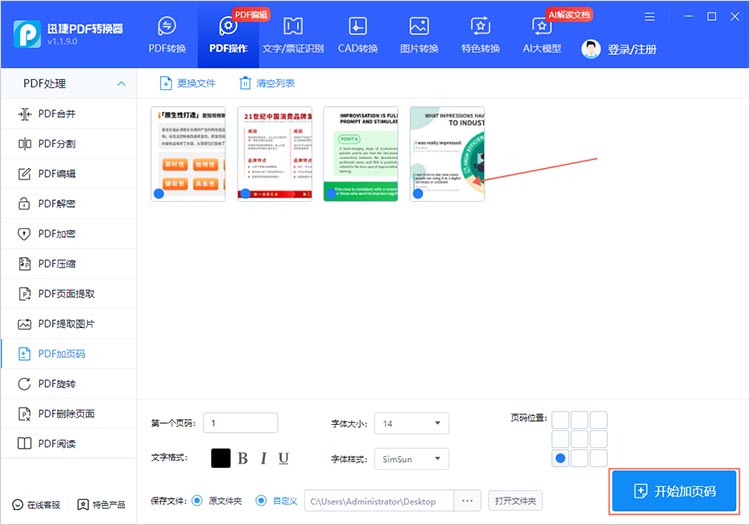This screenshot has width=750, height=525.
Task: Click the 打开文件夹 button
Action: [x=514, y=501]
